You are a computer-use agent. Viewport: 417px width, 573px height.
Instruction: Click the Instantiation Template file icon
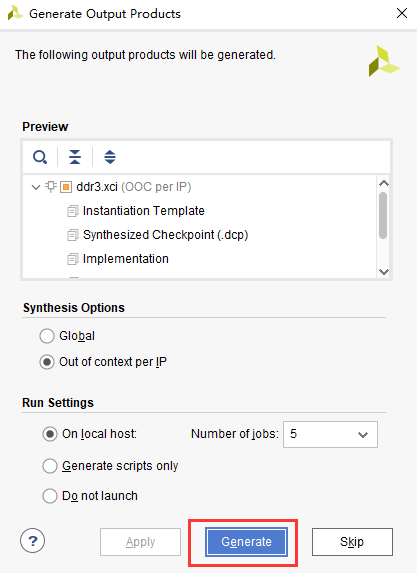(73, 211)
